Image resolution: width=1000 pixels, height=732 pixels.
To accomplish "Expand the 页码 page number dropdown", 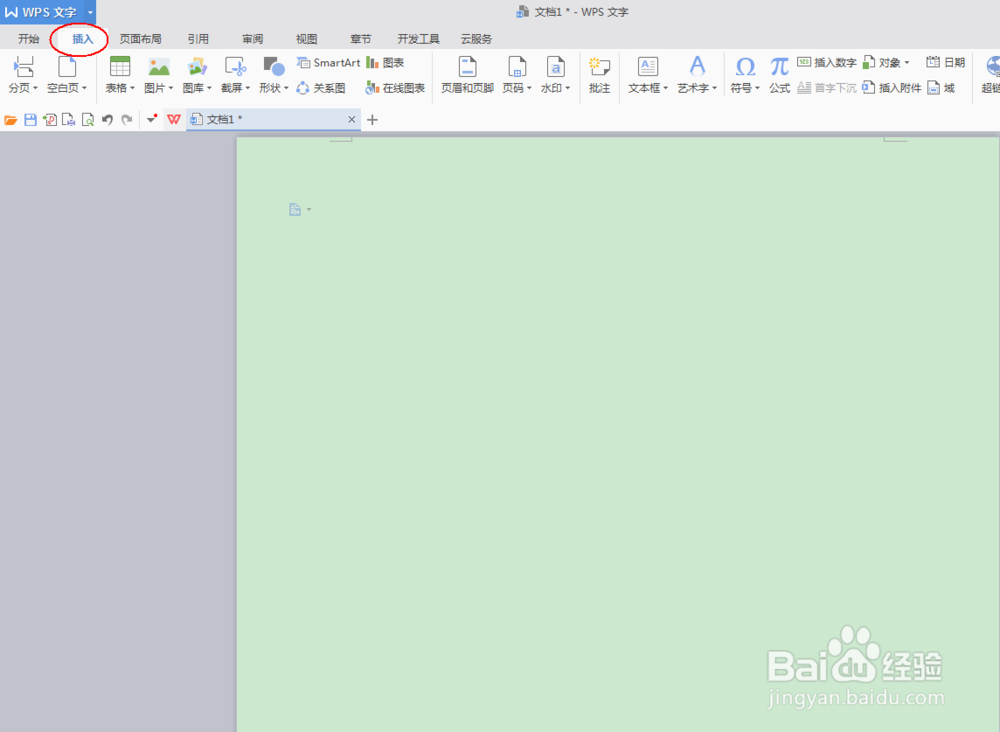I will point(529,88).
